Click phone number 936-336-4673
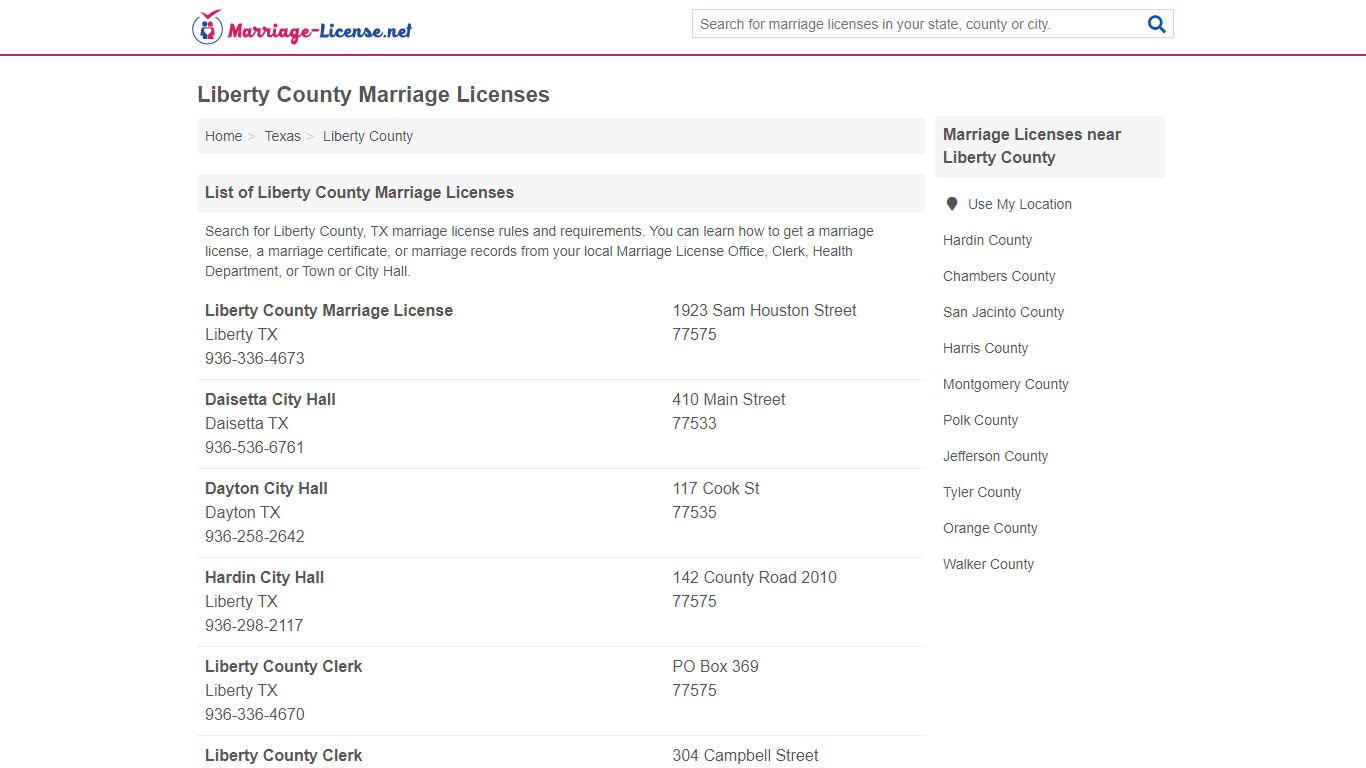This screenshot has height=768, width=1366. click(x=254, y=358)
